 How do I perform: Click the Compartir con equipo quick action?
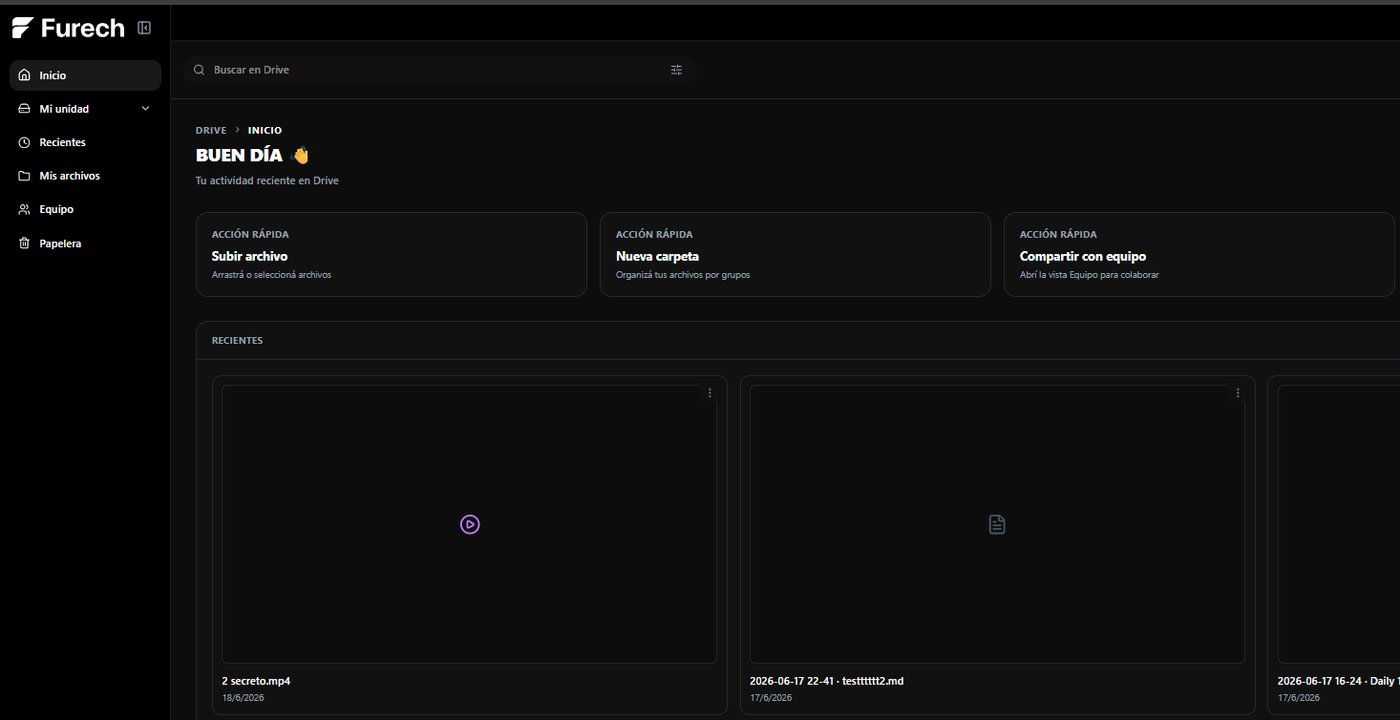point(1199,254)
